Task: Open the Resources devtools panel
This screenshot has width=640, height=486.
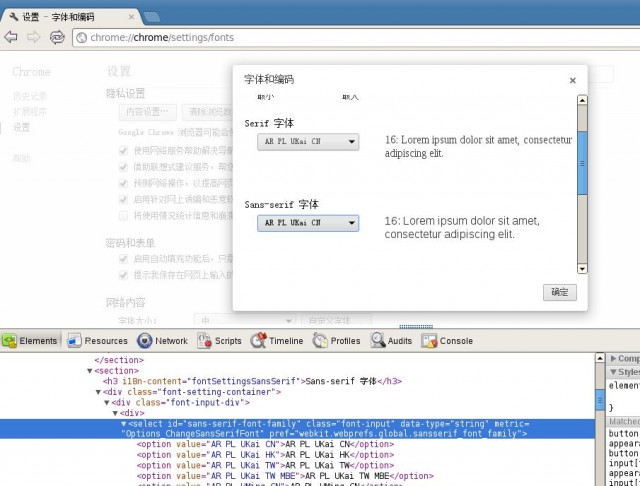Action: click(98, 341)
